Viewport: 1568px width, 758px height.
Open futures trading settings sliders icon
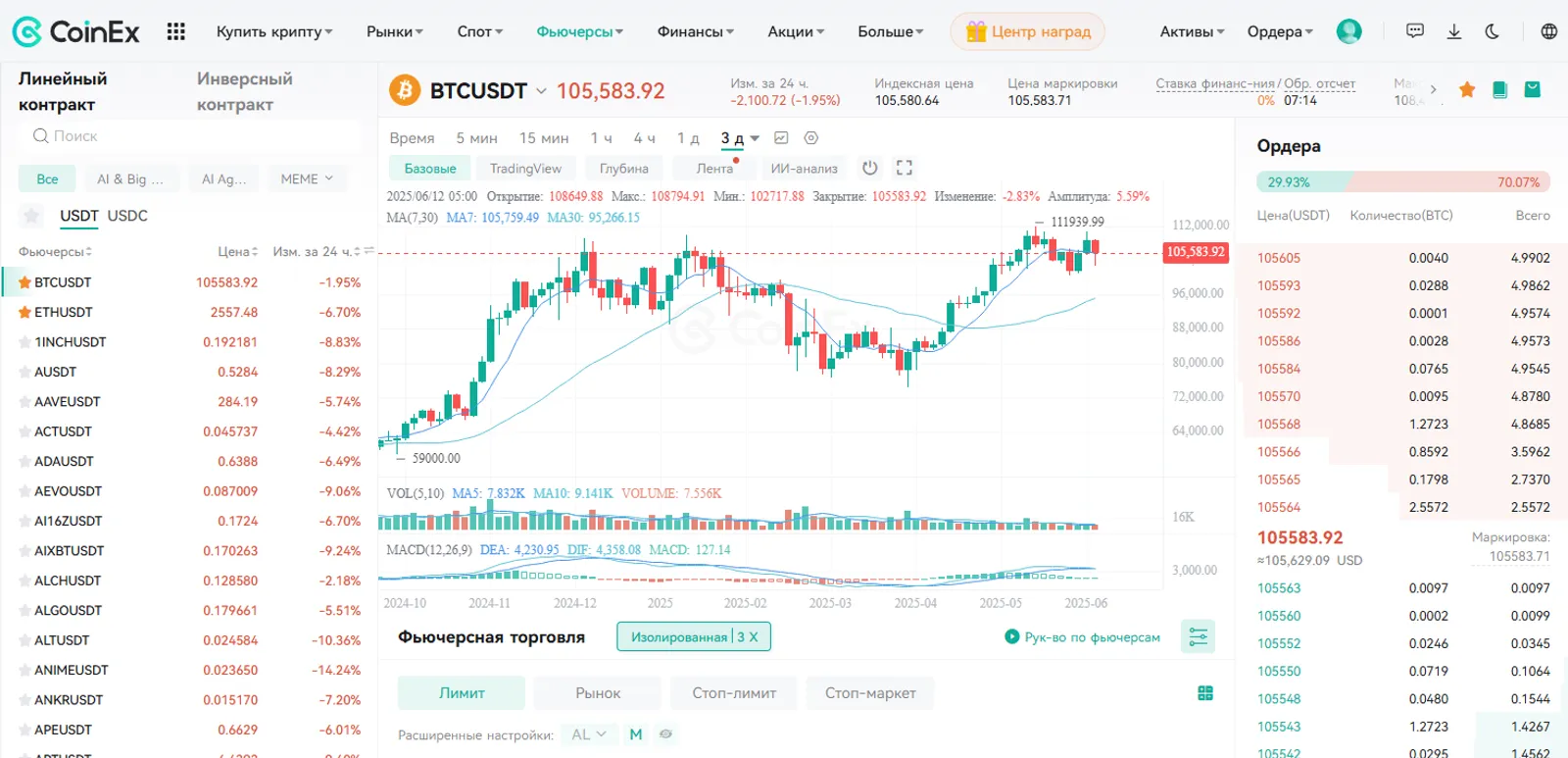click(x=1198, y=637)
